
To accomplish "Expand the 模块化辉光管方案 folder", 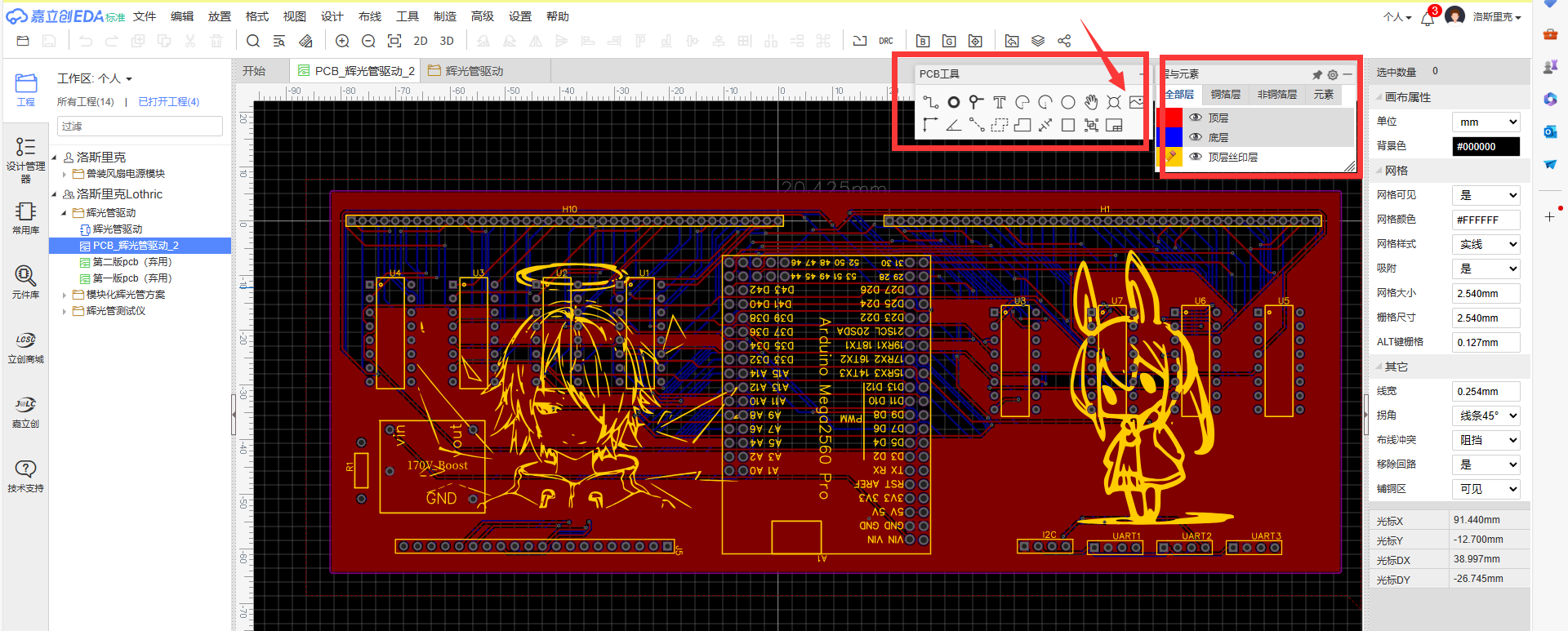I will coord(65,295).
